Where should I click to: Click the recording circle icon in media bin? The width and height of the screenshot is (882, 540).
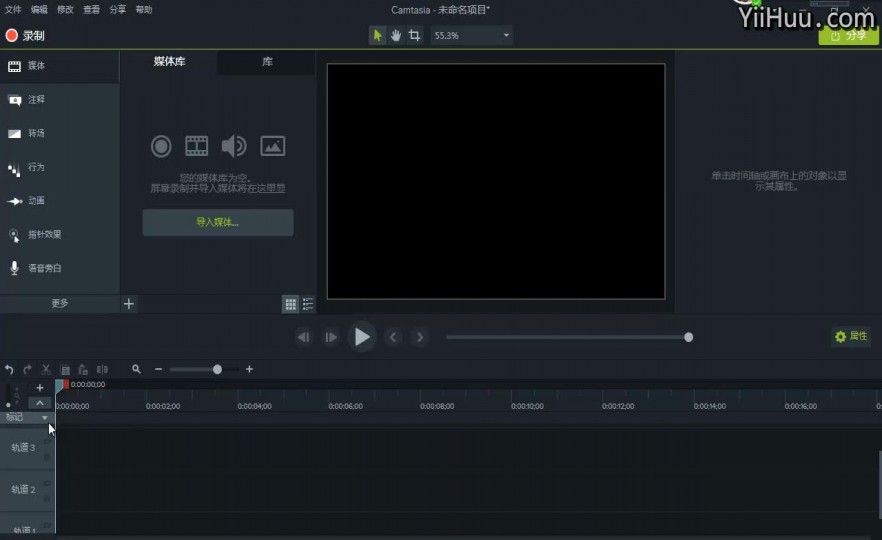coord(161,146)
